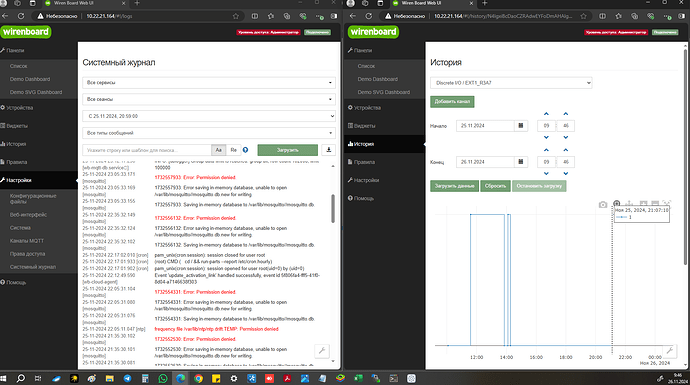The image size is (690, 385).
Task: Decrease the Конец hour with down chevron
Action: 546,173
